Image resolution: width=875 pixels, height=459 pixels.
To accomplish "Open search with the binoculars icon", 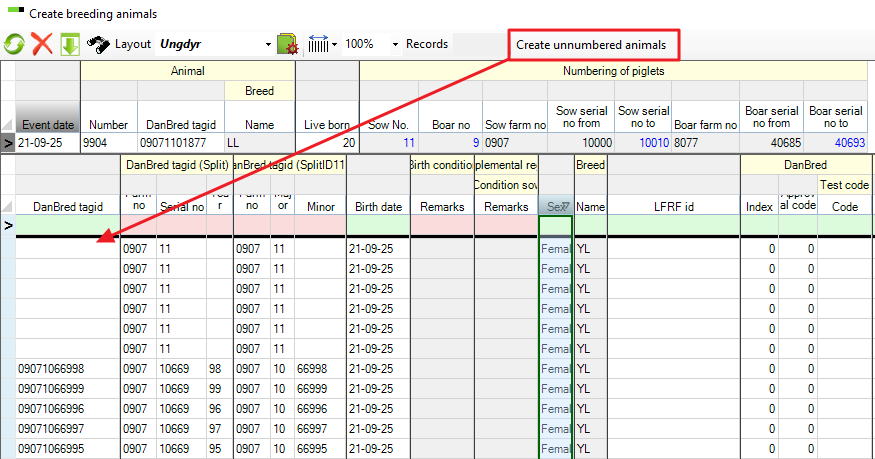I will click(x=98, y=44).
